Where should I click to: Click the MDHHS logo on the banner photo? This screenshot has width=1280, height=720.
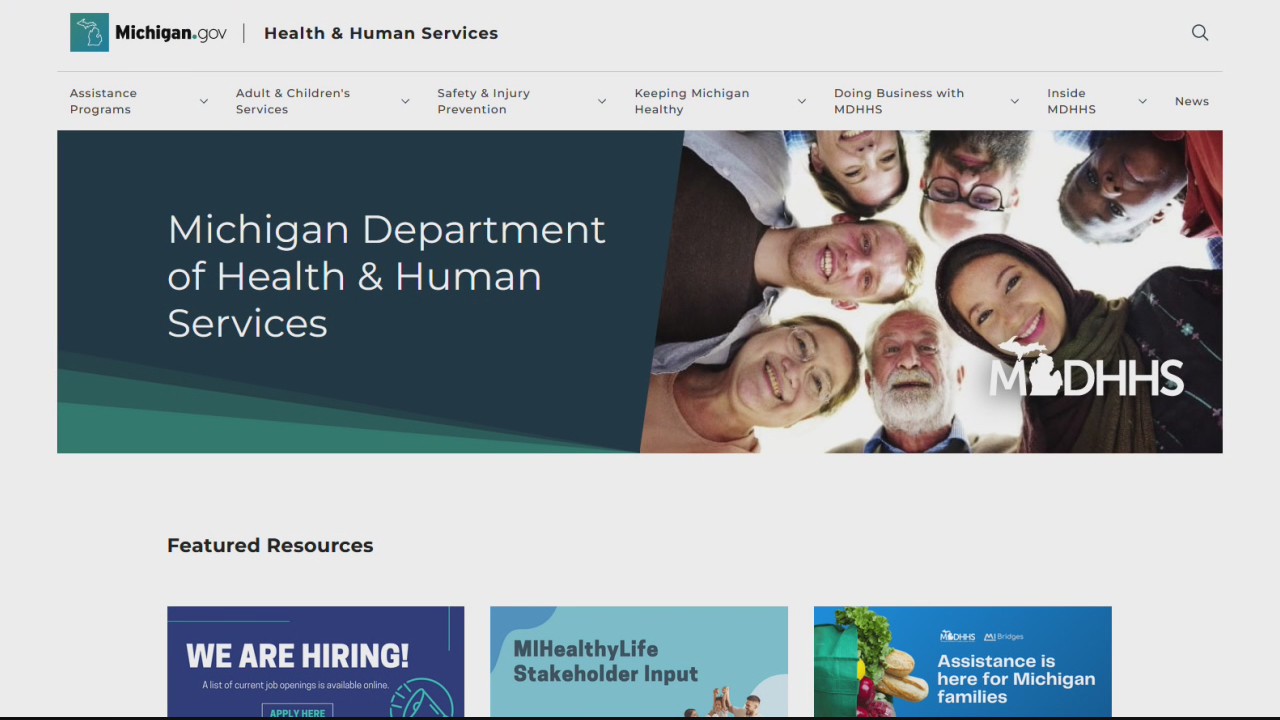click(1086, 376)
